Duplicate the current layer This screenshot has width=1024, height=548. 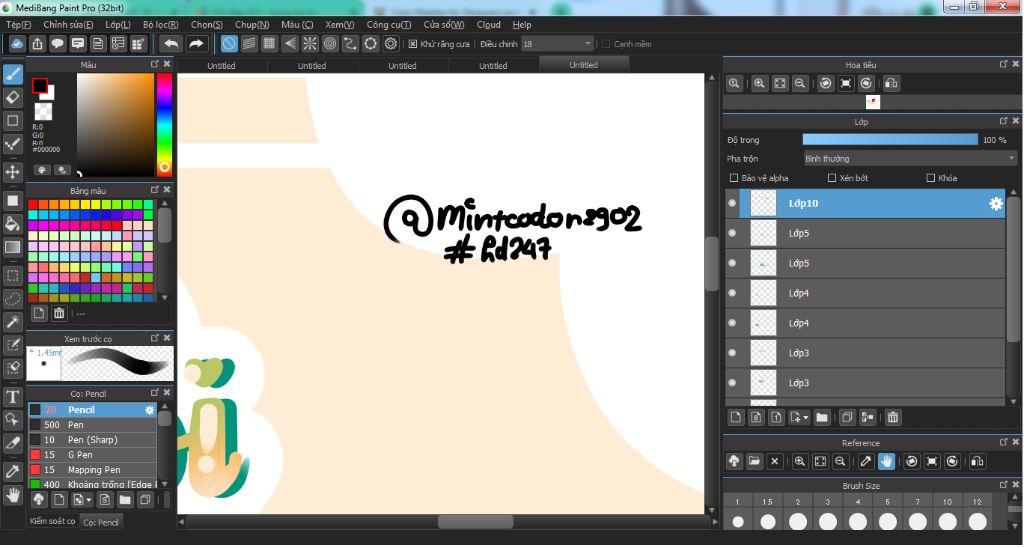(x=847, y=417)
